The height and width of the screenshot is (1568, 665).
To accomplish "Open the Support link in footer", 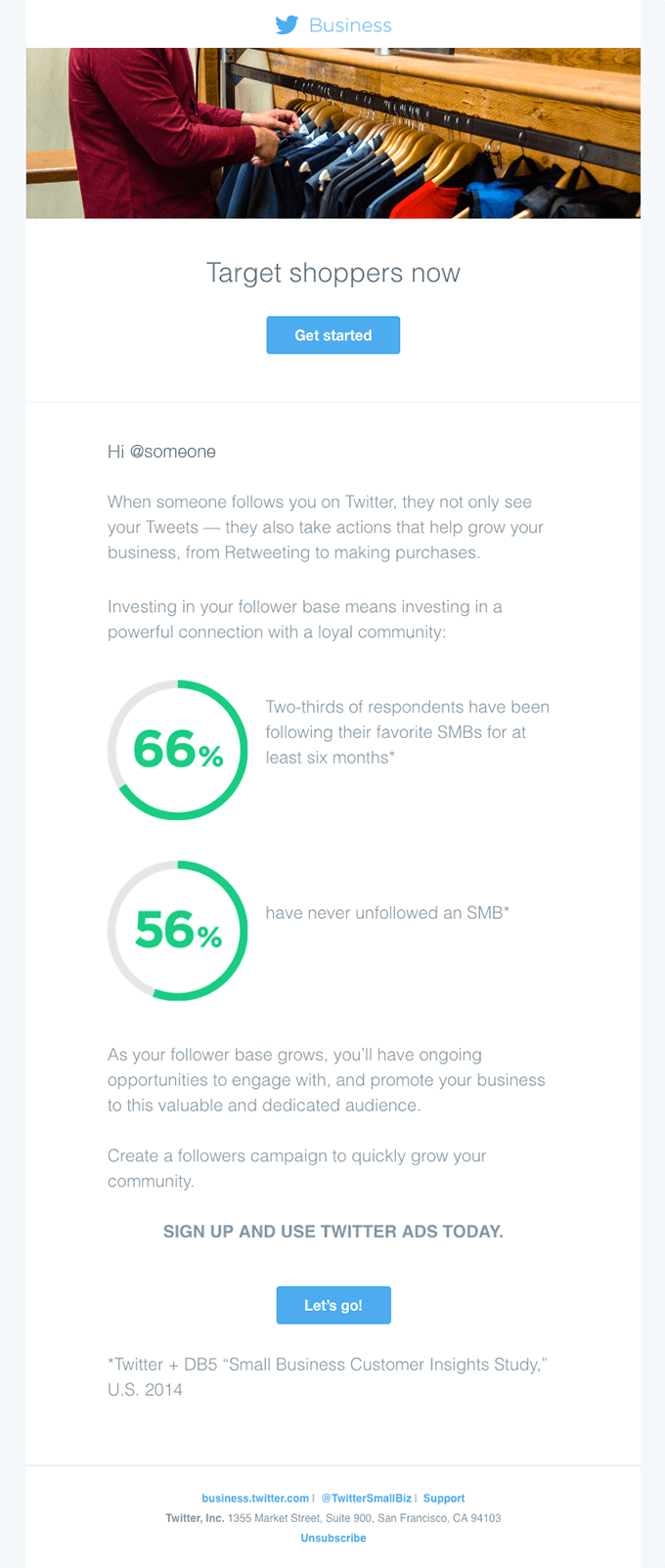I will [x=444, y=1498].
